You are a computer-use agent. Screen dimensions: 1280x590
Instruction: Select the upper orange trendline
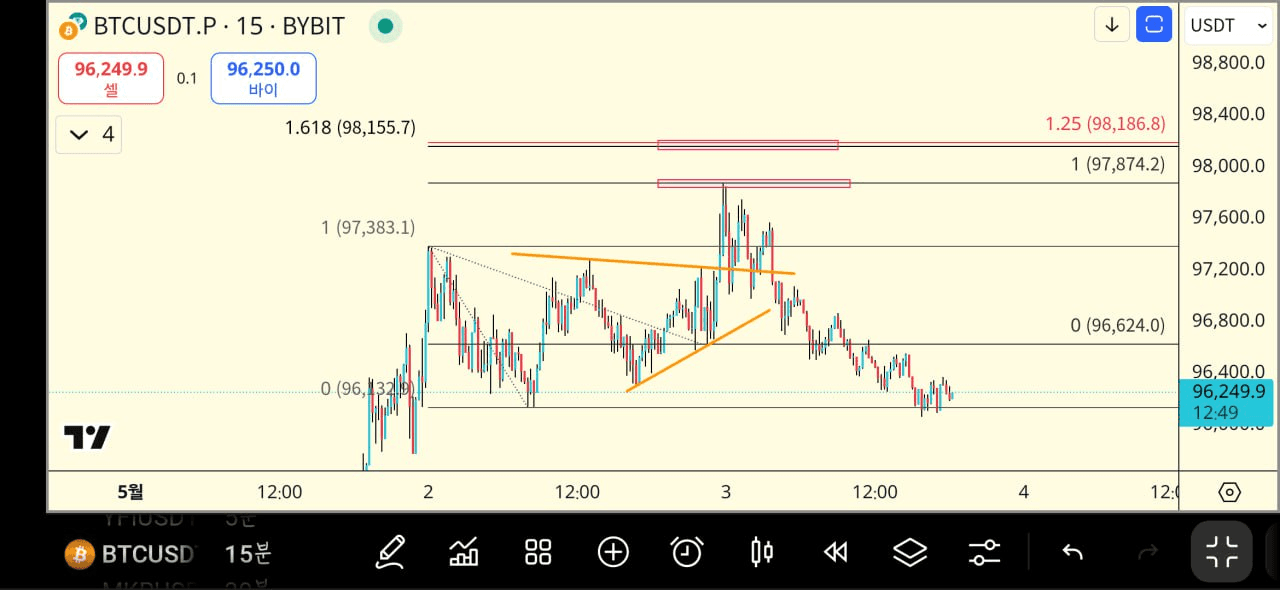653,263
